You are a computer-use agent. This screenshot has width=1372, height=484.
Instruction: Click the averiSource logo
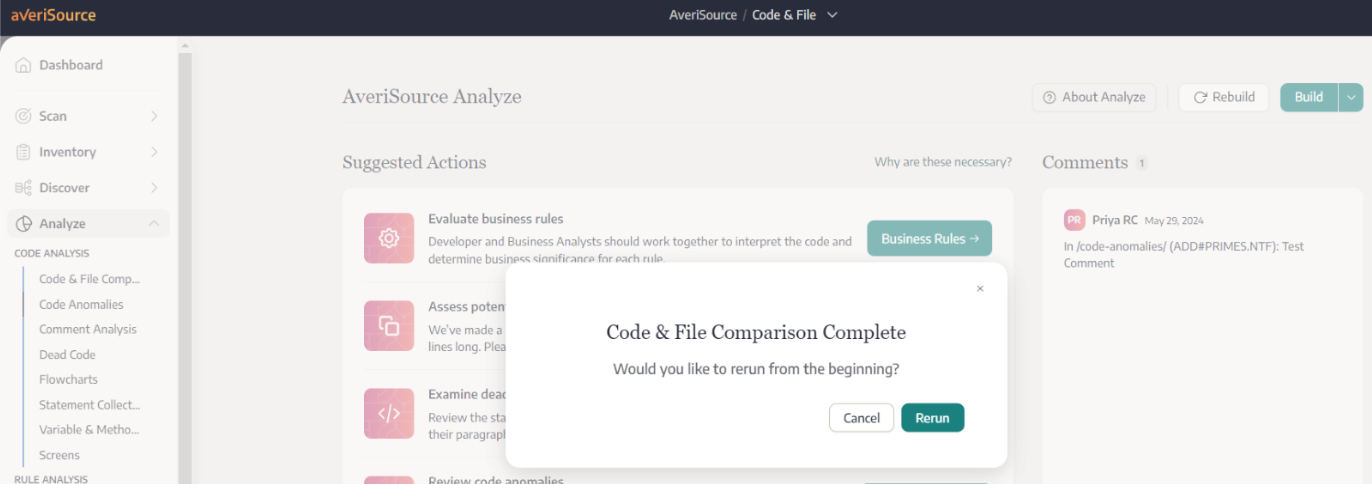54,15
